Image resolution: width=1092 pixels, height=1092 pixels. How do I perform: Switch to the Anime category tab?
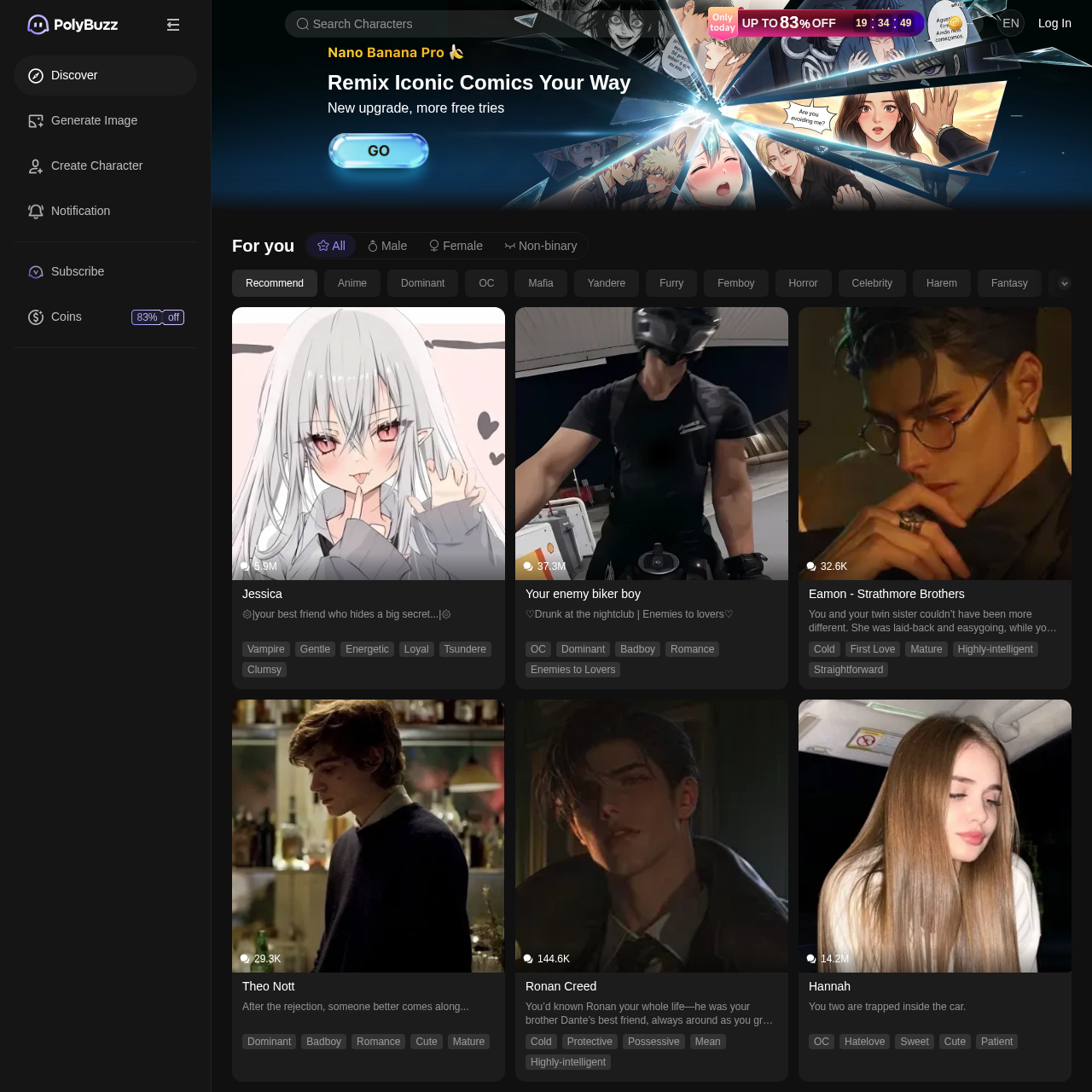[x=351, y=283]
